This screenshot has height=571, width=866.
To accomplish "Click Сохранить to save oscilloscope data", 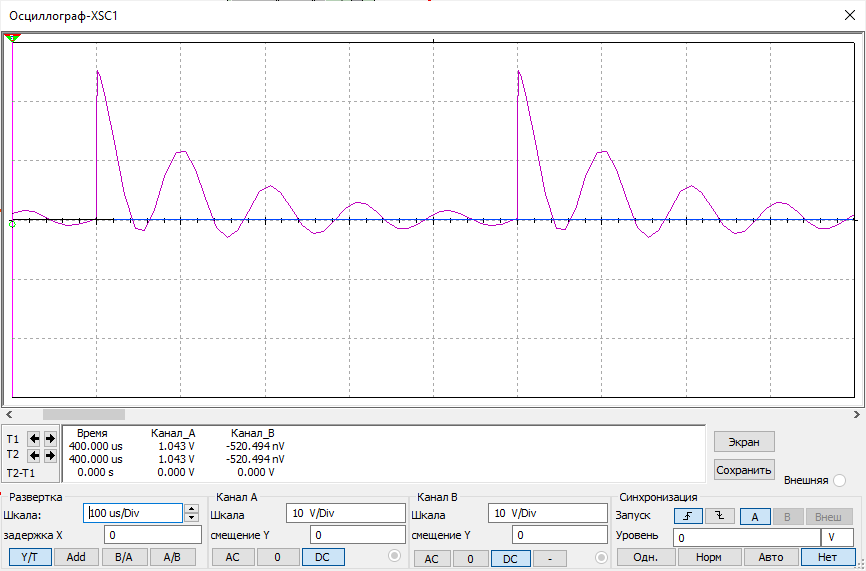I will click(744, 470).
